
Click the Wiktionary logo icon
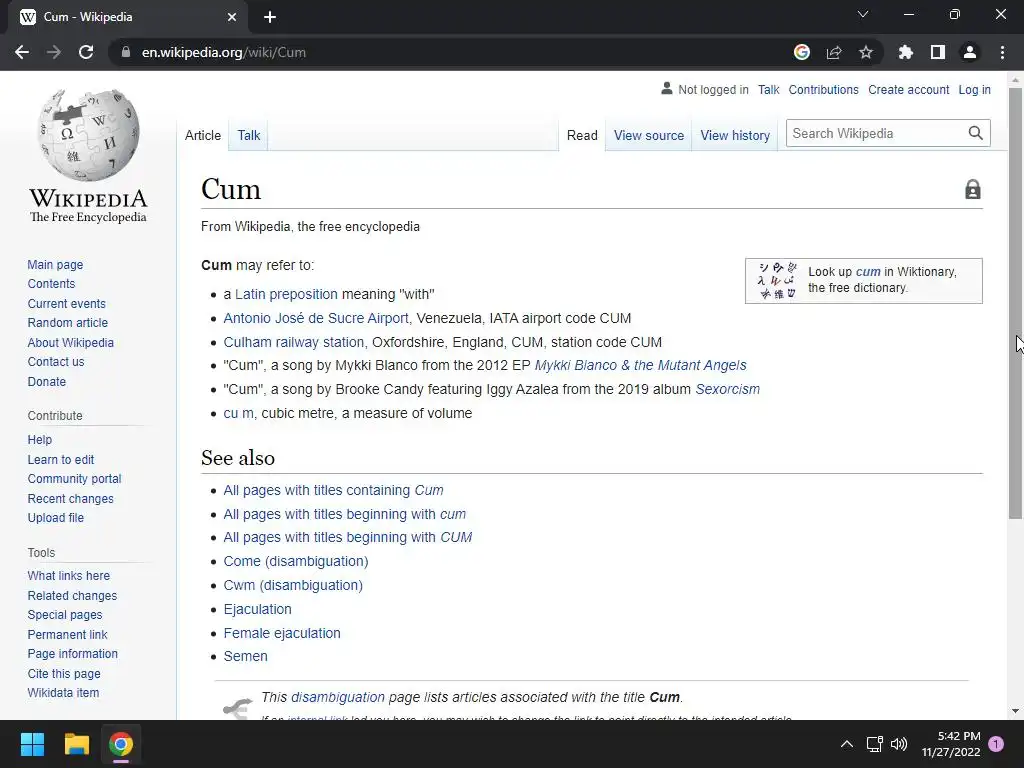click(x=776, y=280)
